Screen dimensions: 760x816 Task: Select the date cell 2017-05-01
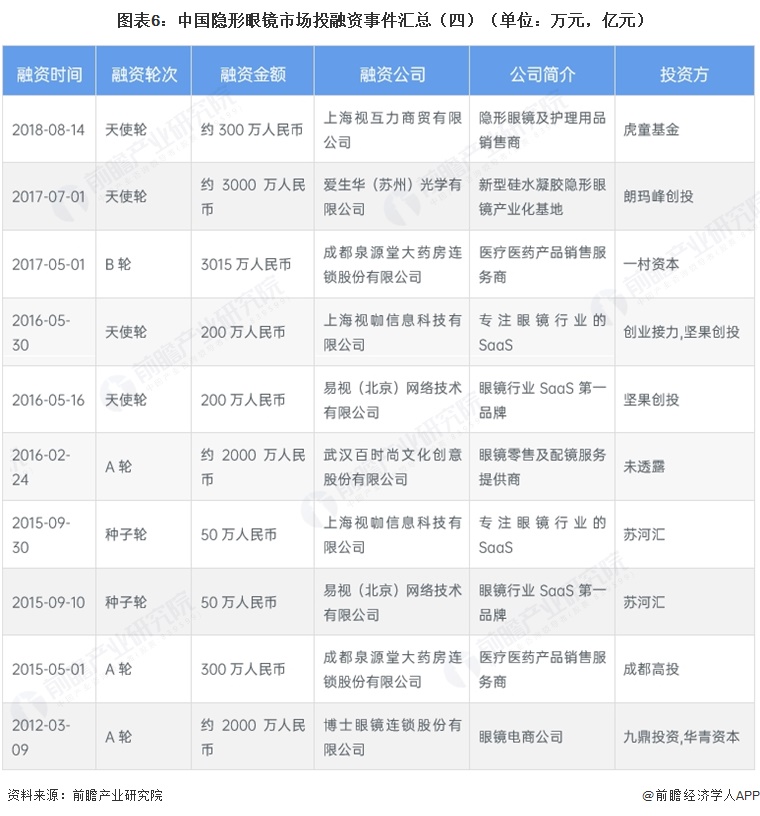[48, 264]
